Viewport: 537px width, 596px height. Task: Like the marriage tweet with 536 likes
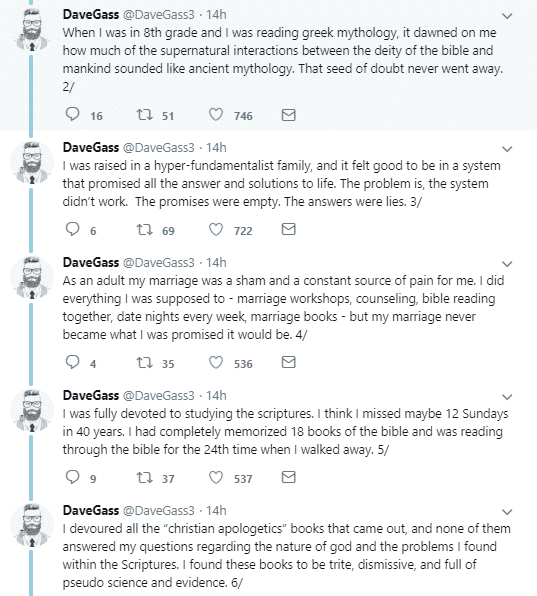point(216,362)
